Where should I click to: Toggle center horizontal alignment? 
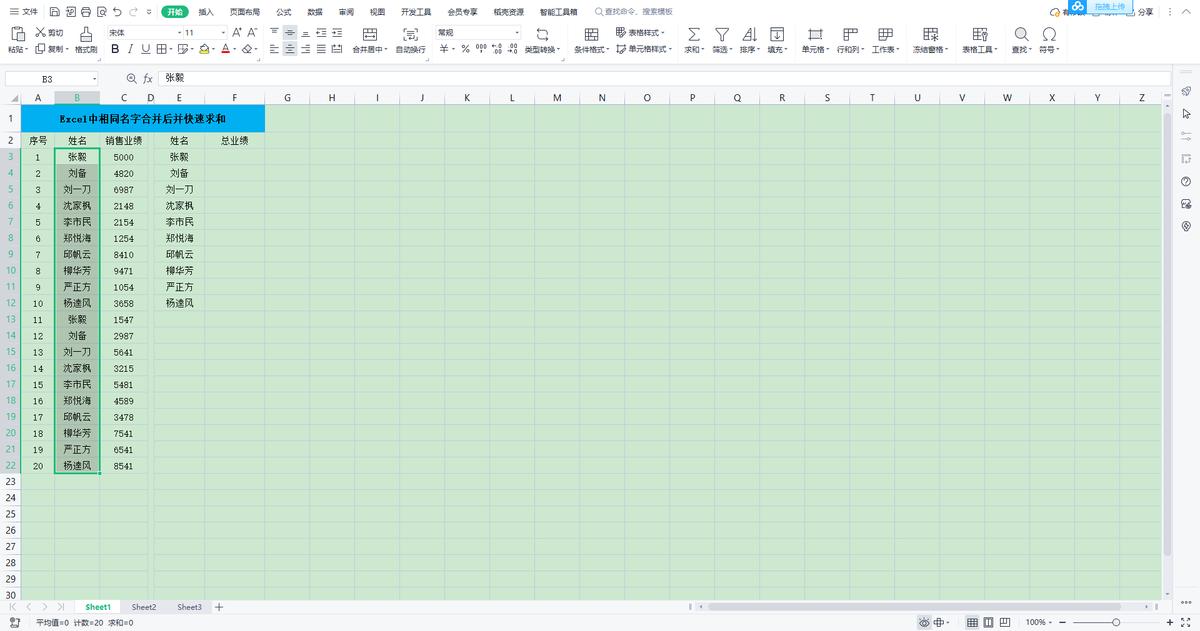point(290,48)
